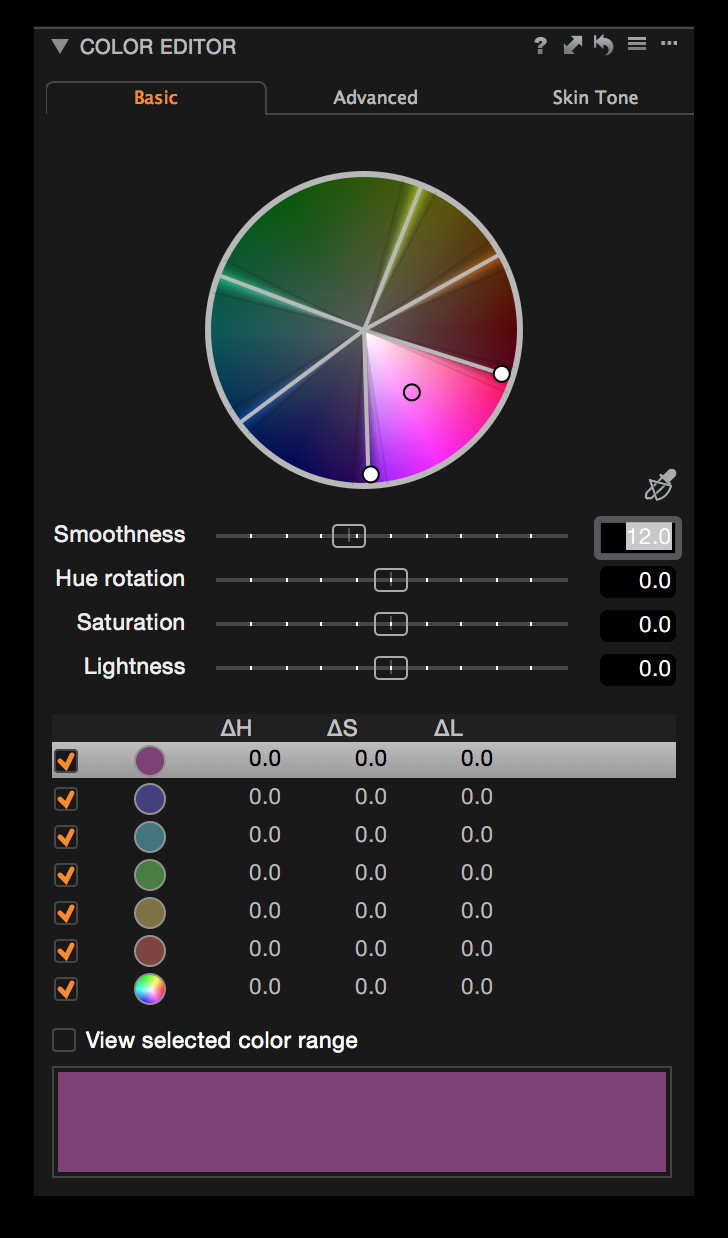
Task: Switch to the Skin Tone tab
Action: 595,97
